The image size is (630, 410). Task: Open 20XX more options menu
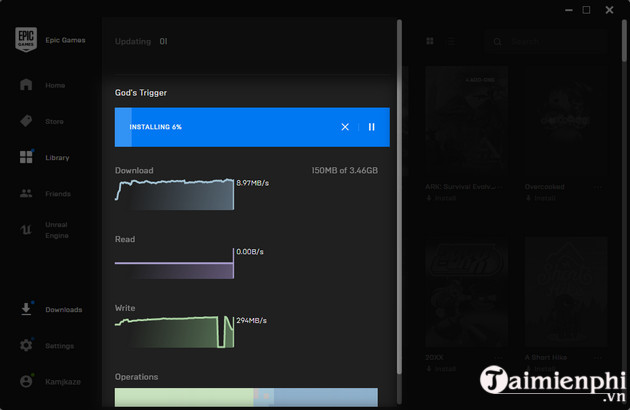click(x=499, y=357)
